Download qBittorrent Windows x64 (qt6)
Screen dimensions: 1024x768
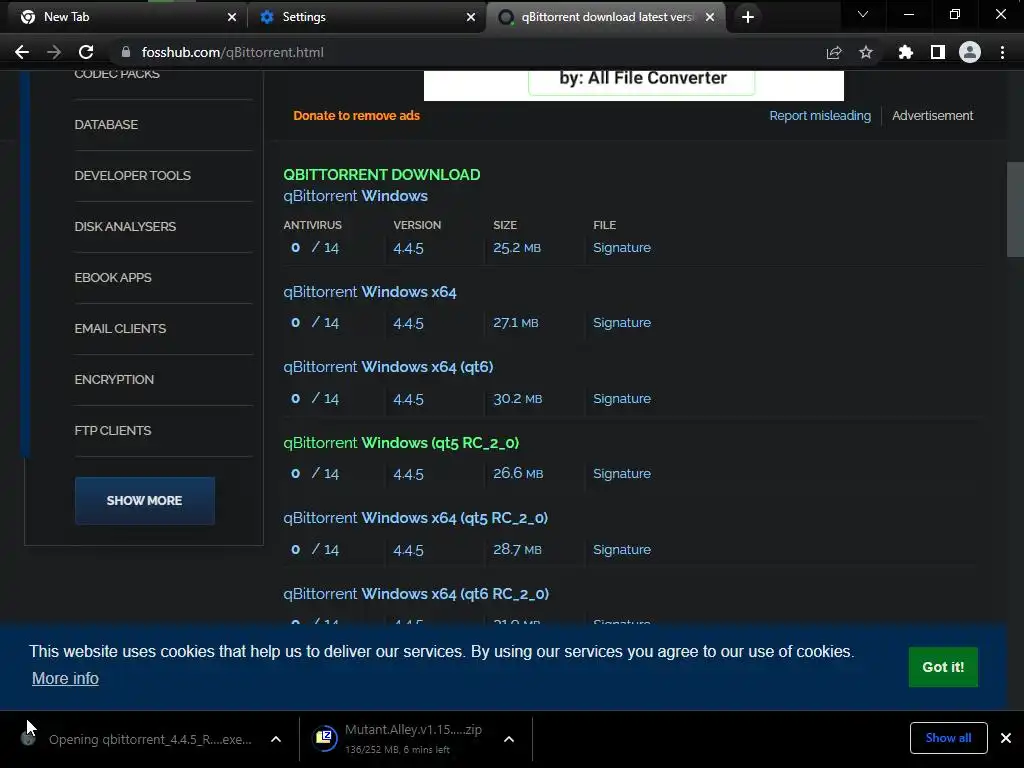coord(388,367)
